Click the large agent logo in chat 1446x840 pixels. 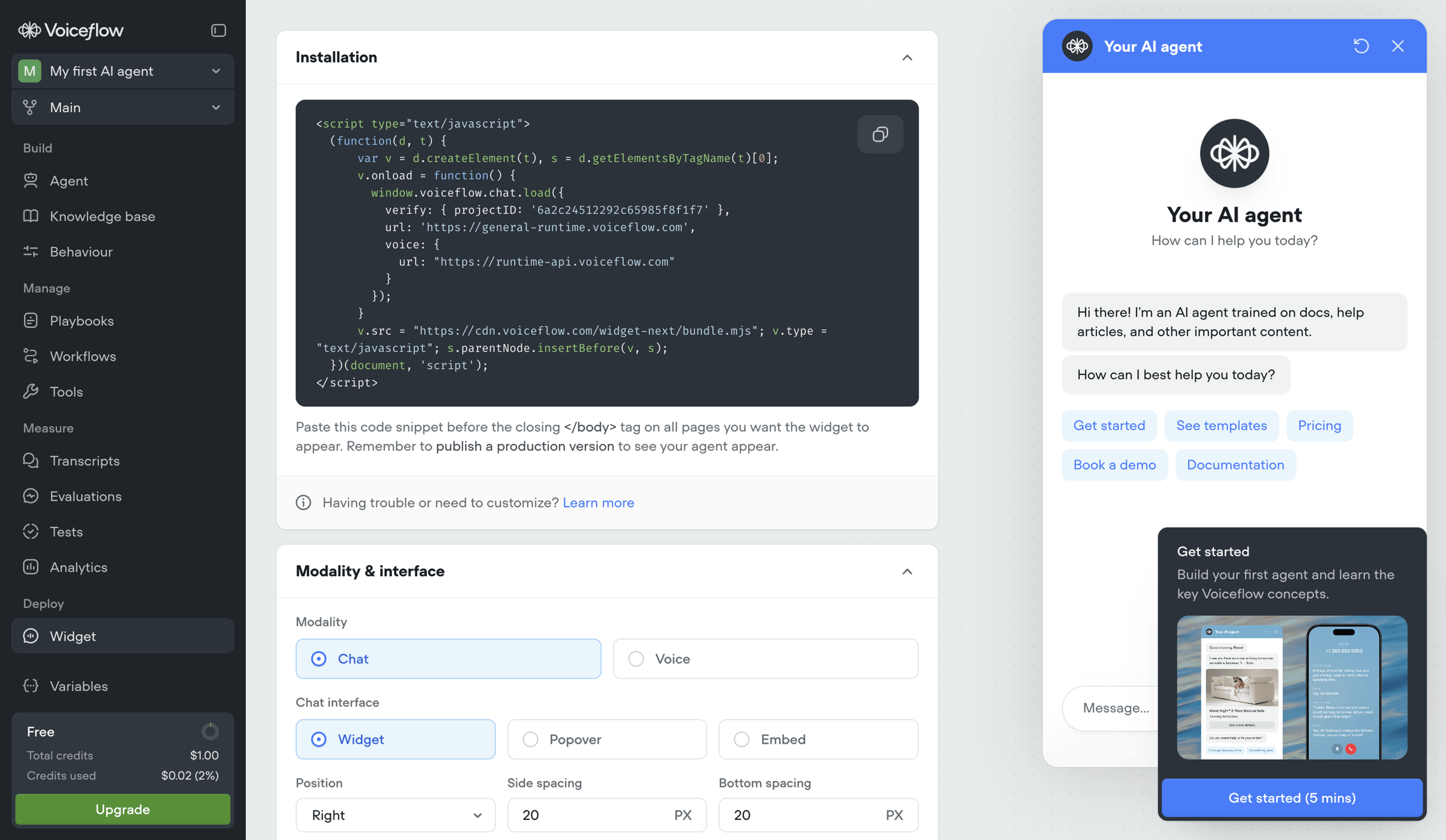coord(1235,153)
